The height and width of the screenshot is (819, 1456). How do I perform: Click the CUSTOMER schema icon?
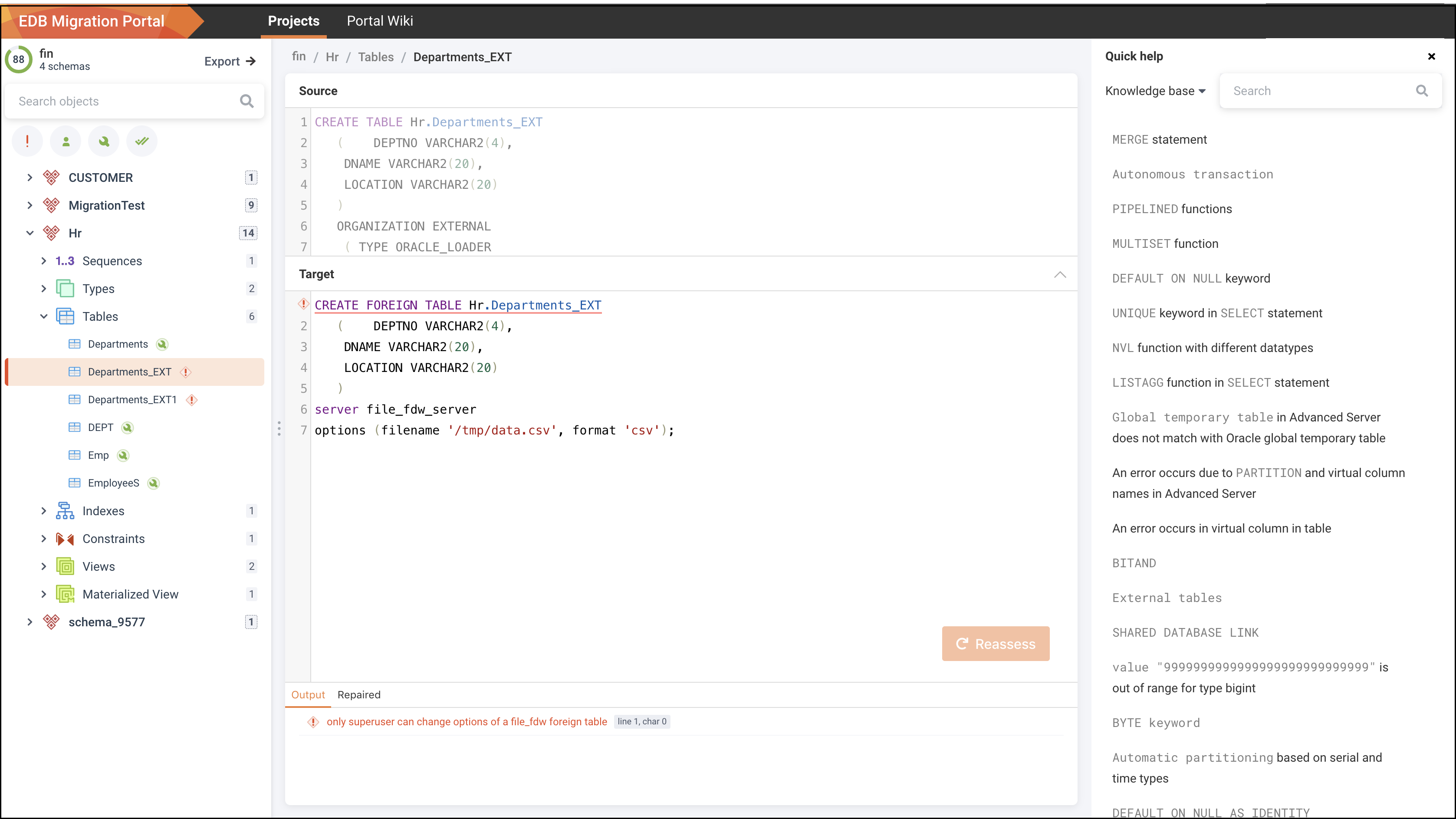point(52,178)
